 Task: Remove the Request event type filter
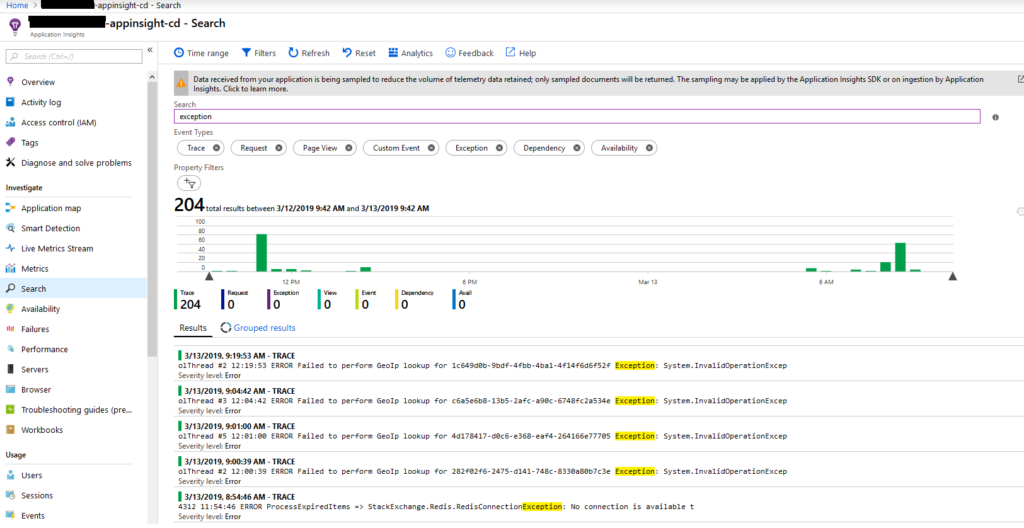[279, 148]
